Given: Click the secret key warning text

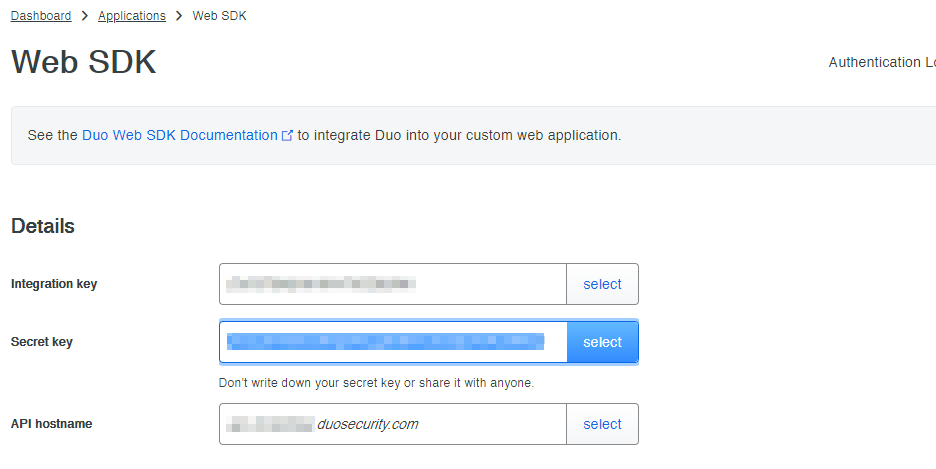Looking at the screenshot, I should click(376, 382).
